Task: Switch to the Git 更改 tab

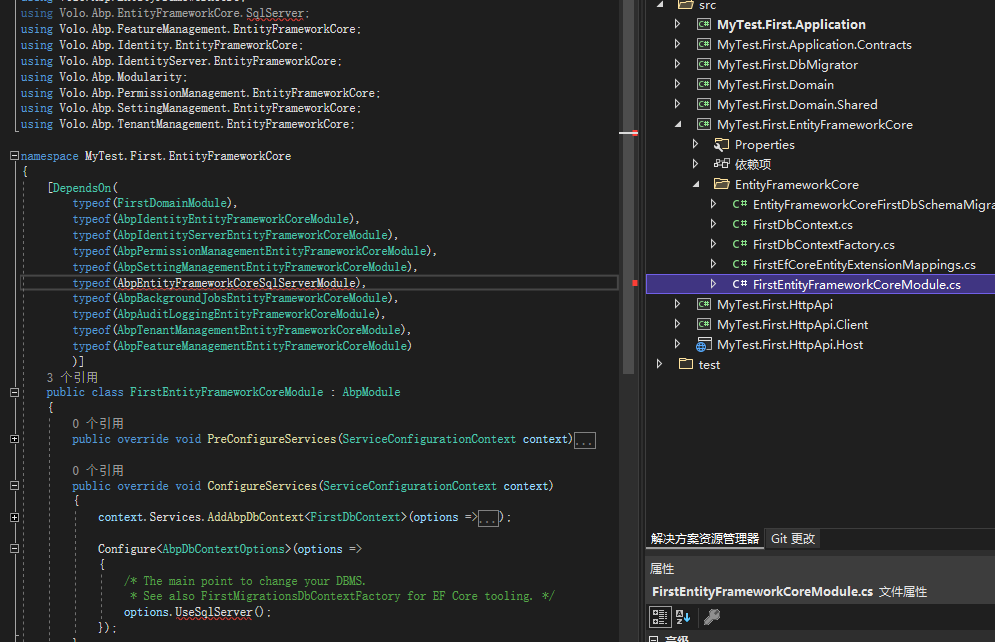Action: (793, 539)
